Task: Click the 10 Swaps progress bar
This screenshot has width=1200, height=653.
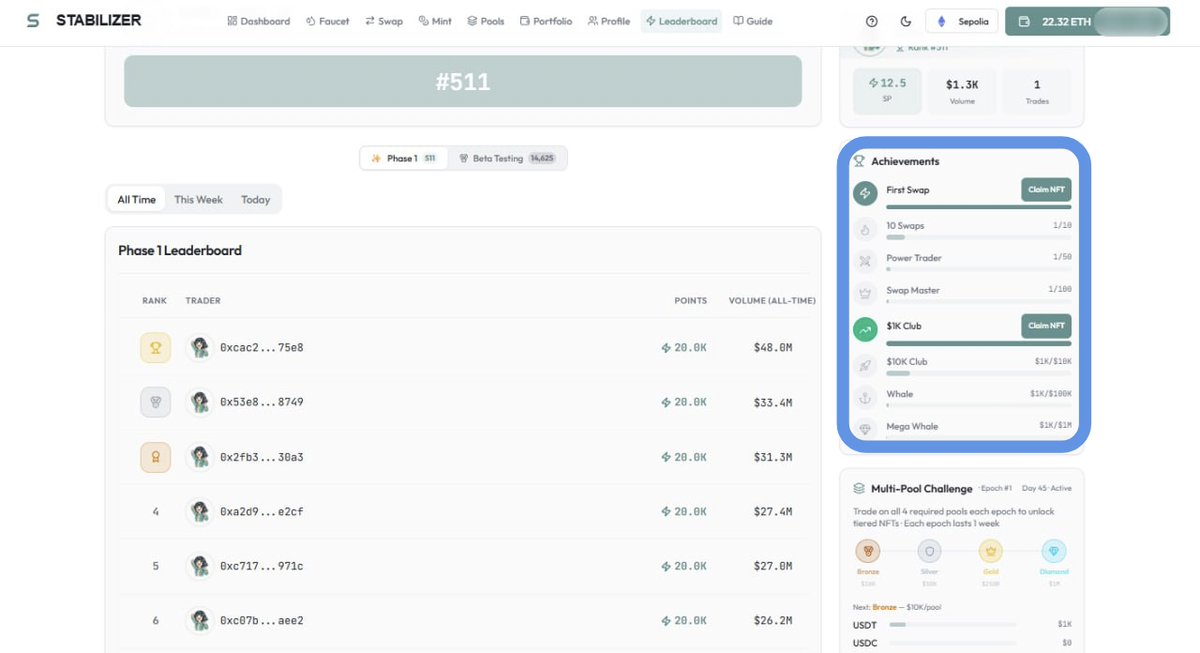Action: (979, 238)
